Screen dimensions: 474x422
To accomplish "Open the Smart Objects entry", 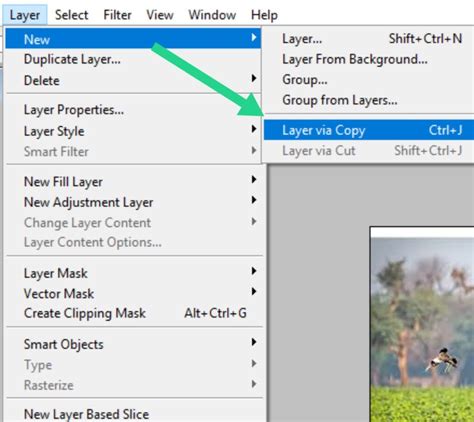I will click(133, 344).
